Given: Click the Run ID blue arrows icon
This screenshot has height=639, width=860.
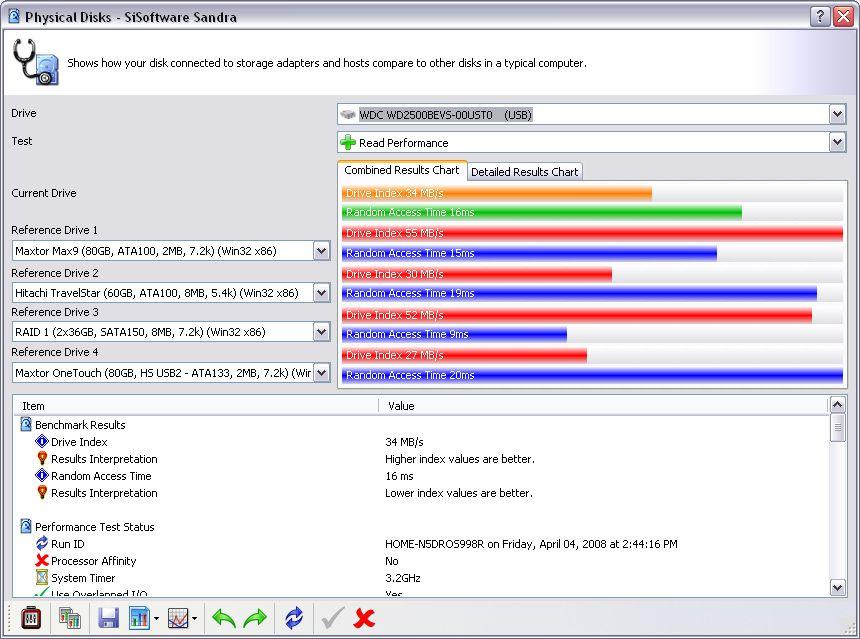Looking at the screenshot, I should click(x=42, y=544).
